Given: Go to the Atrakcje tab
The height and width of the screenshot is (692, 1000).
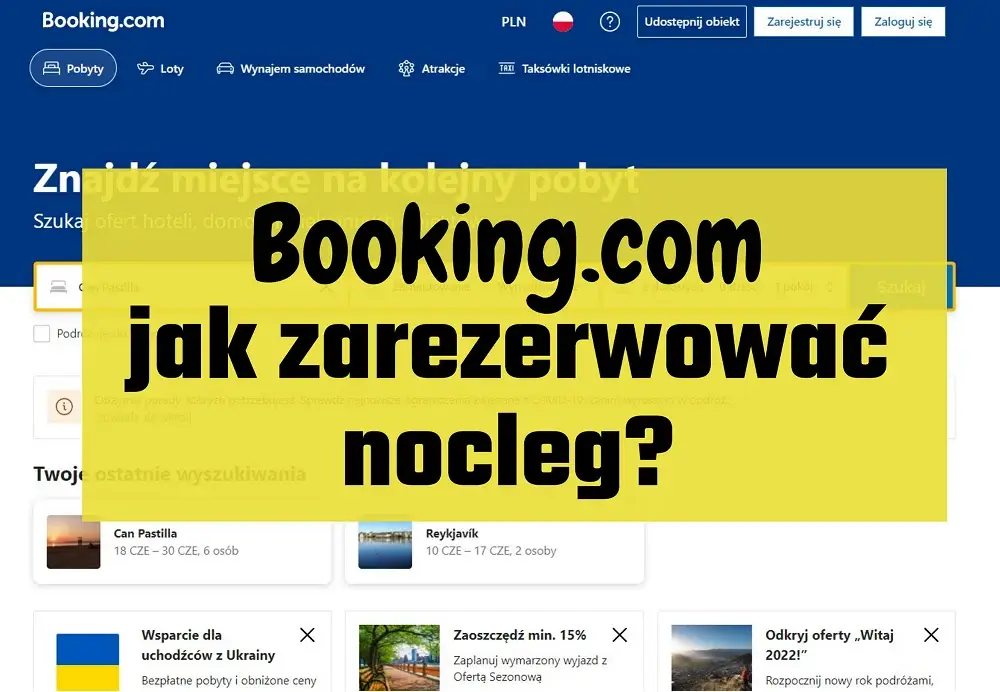Looking at the screenshot, I should point(432,68).
